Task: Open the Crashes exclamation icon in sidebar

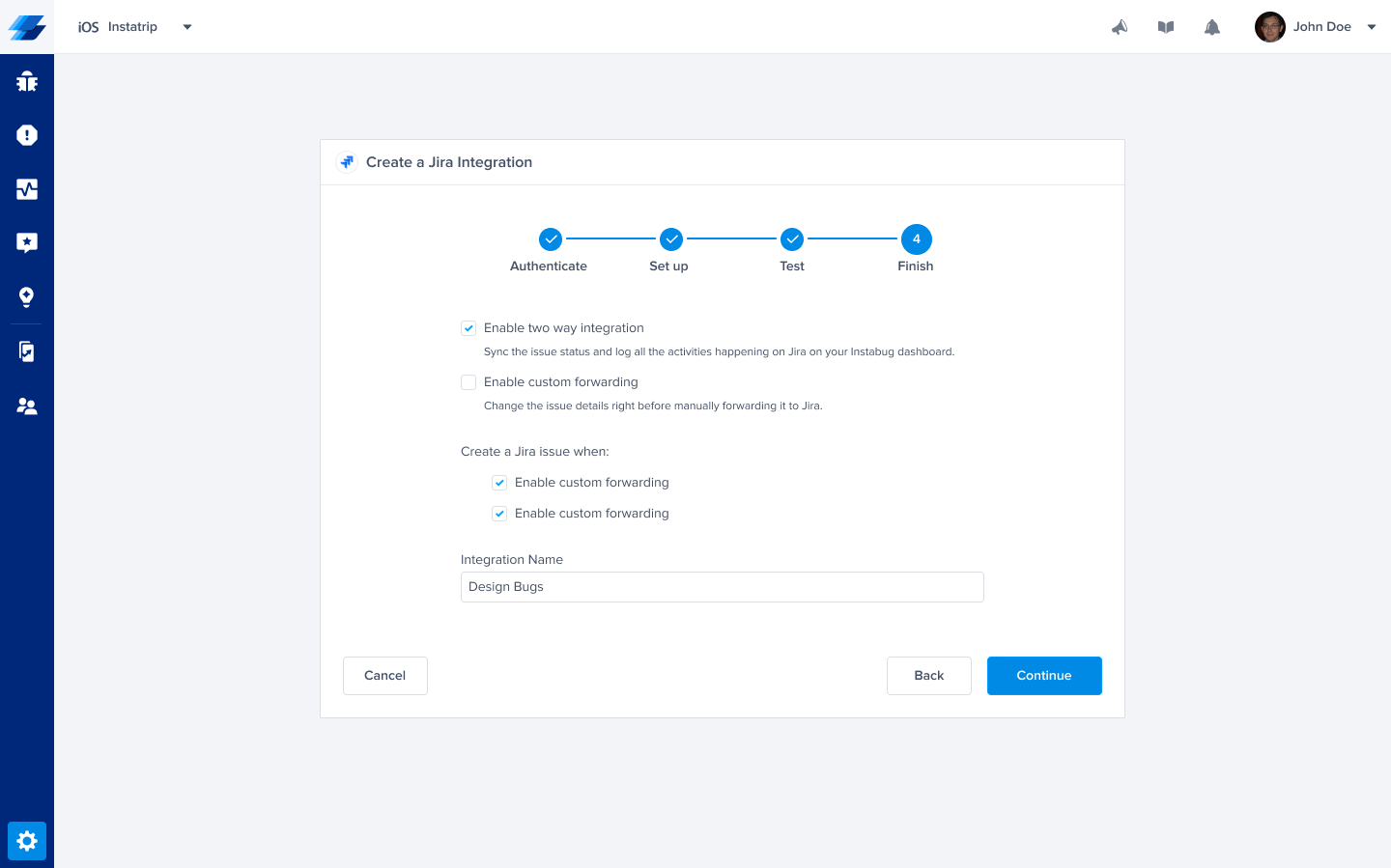Action: (x=27, y=135)
